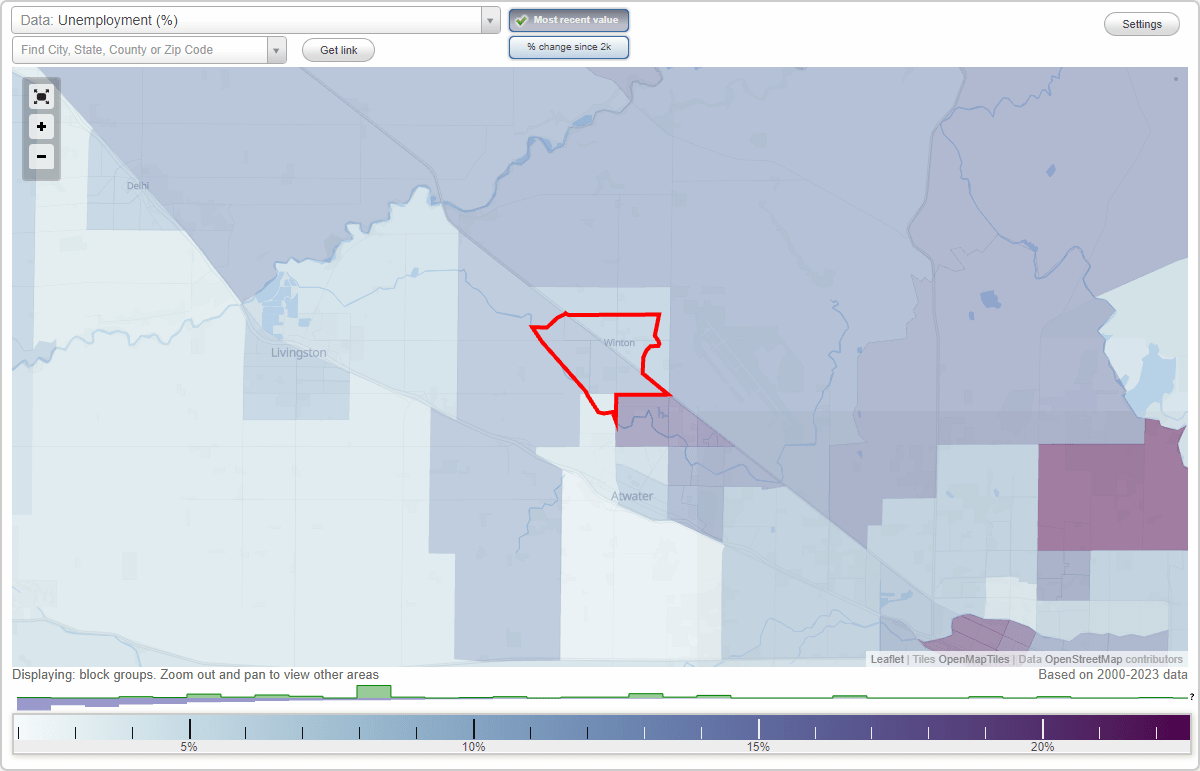Focus the Find City, State, County field

click(x=140, y=50)
